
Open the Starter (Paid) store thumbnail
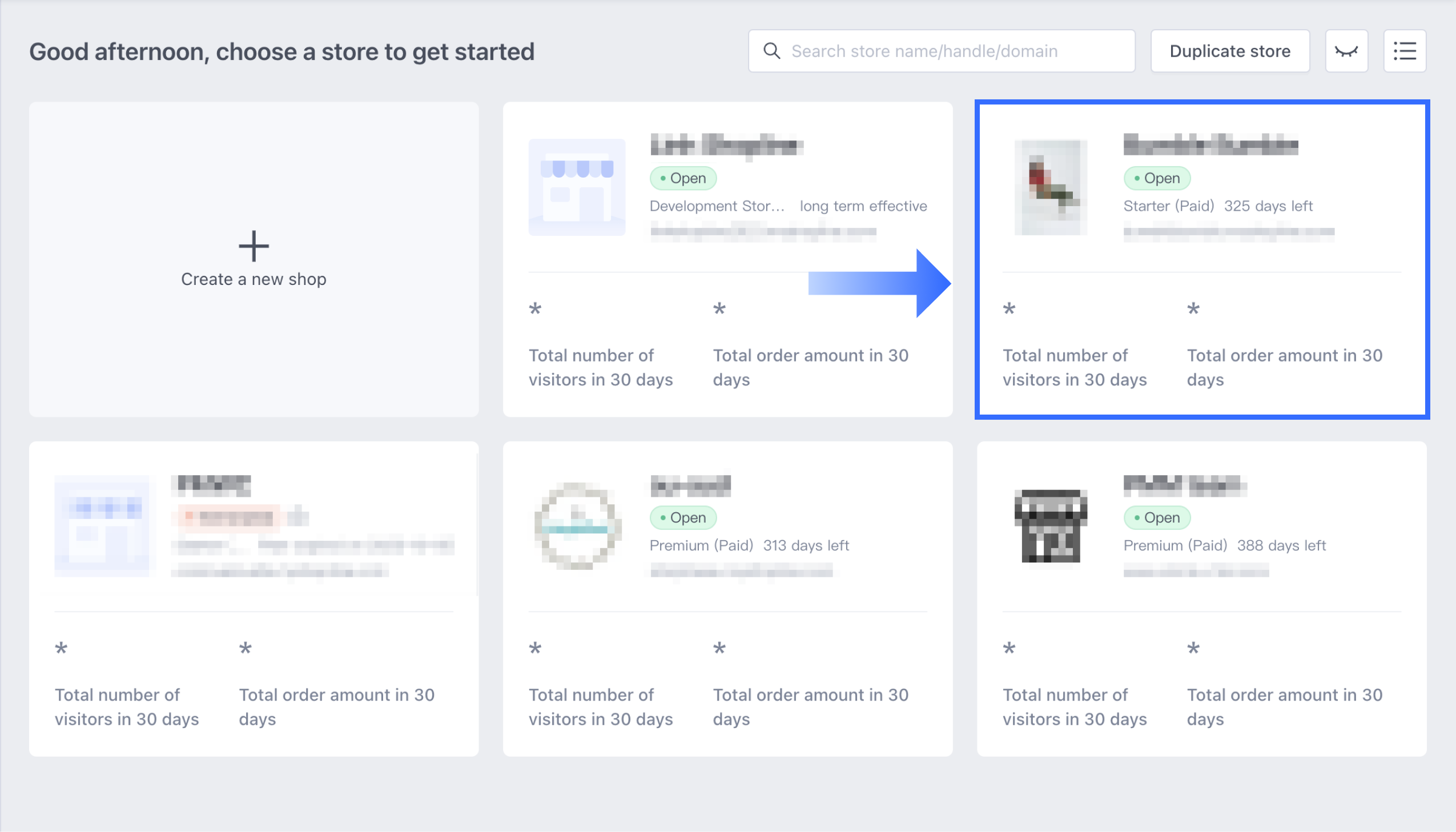(1051, 187)
